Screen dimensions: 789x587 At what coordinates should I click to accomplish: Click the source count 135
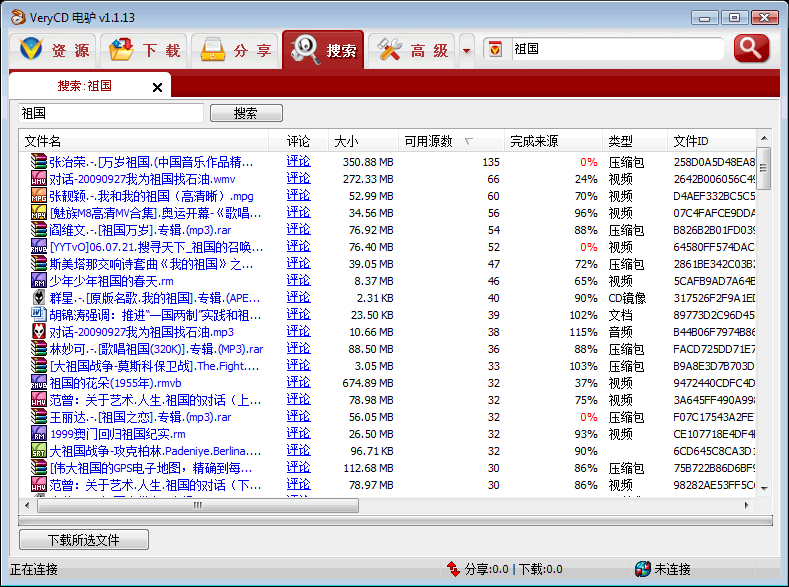pos(491,162)
